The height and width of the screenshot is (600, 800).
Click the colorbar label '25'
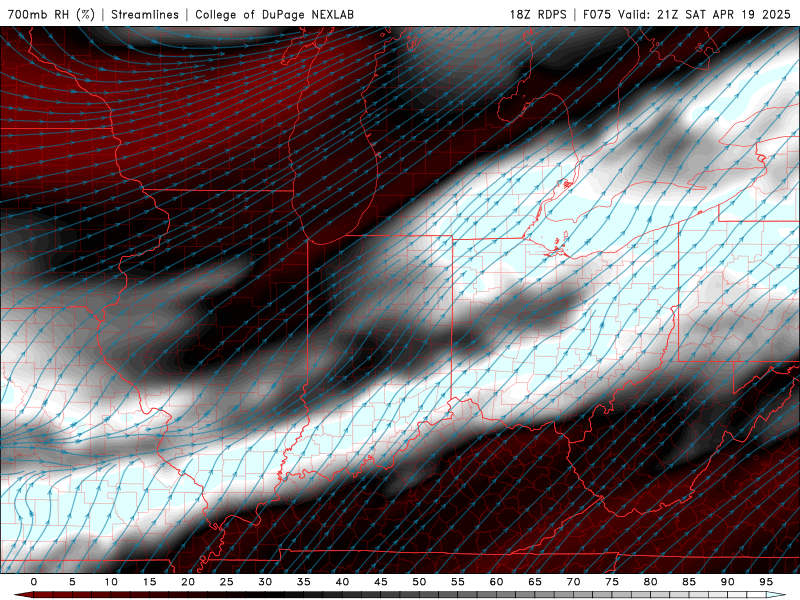click(227, 582)
